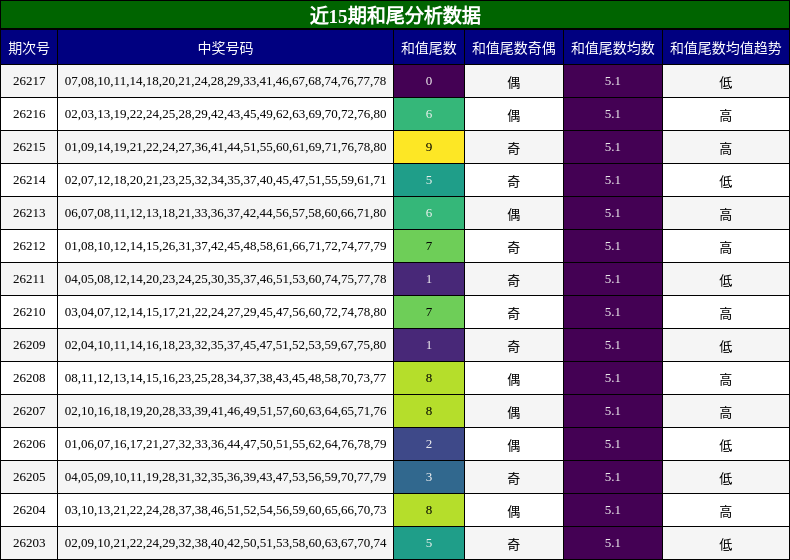This screenshot has width=790, height=560.
Task: Select period number 26214
Action: pyautogui.click(x=29, y=180)
